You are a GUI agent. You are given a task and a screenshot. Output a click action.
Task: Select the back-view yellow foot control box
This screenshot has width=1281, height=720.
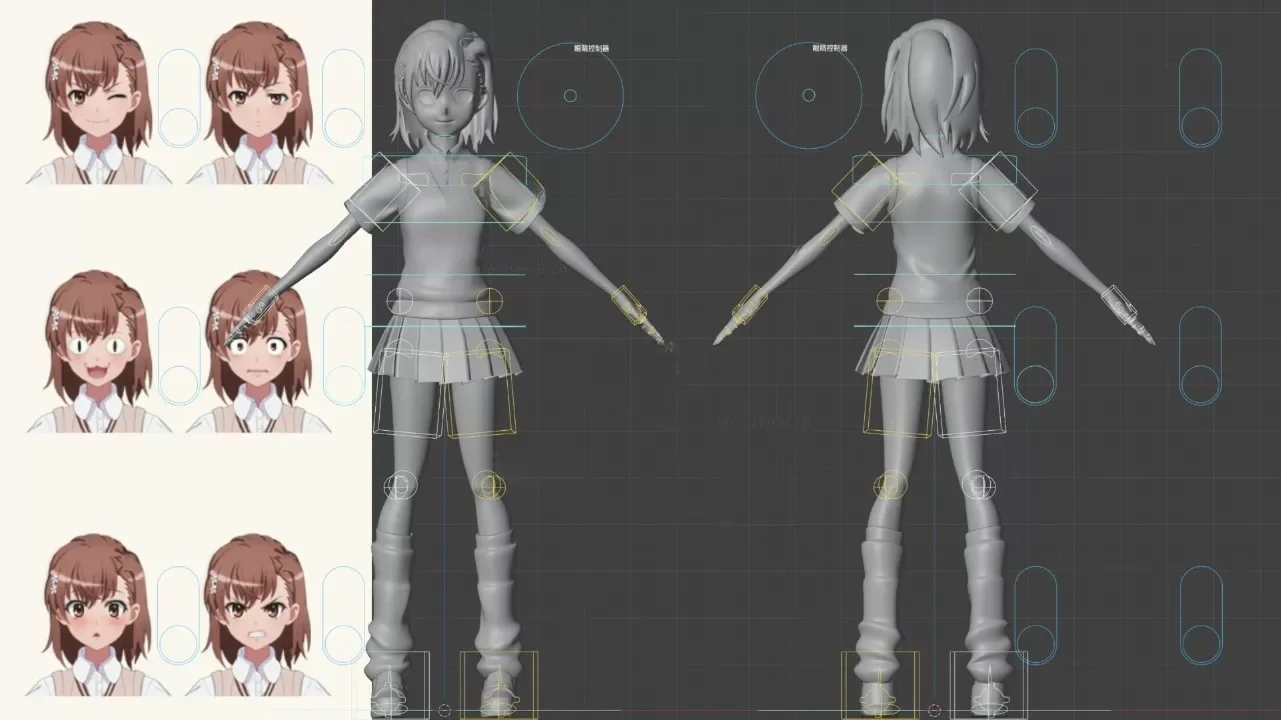pyautogui.click(x=880, y=685)
